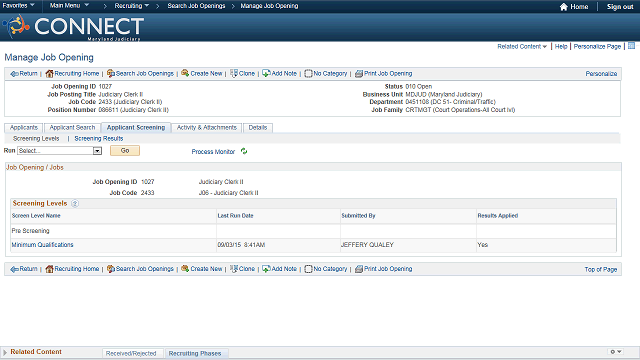640x360 pixels.
Task: Click the Personalize link in top toolbar
Action: pyautogui.click(x=601, y=74)
